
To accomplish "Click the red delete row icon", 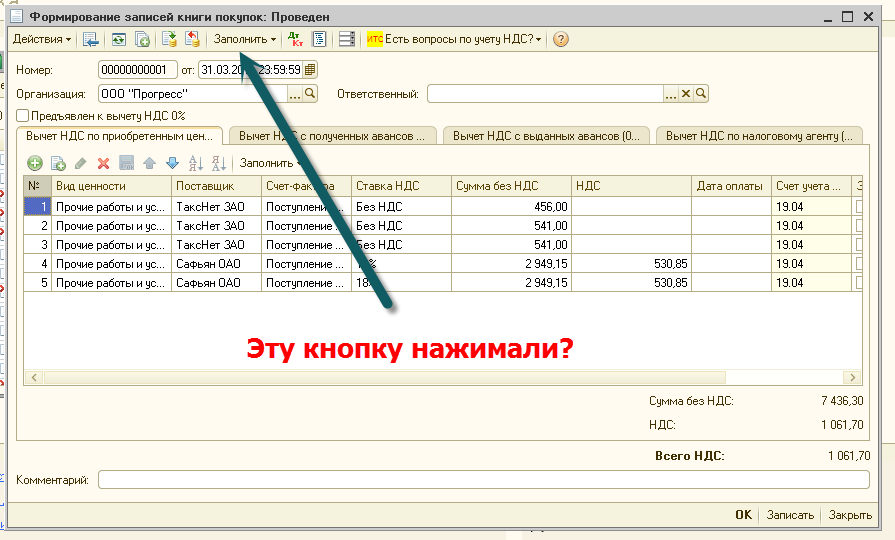I will pos(103,163).
